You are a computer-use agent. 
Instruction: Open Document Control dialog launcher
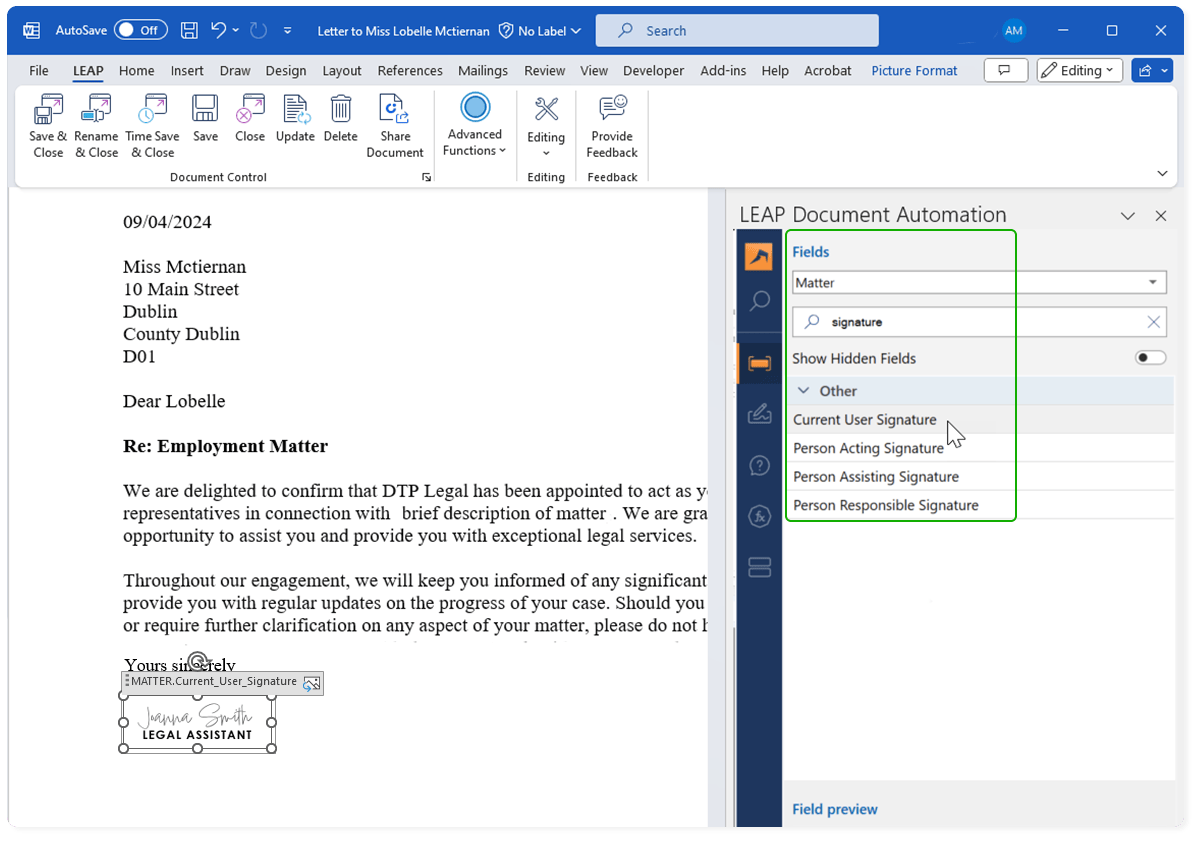pyautogui.click(x=426, y=177)
